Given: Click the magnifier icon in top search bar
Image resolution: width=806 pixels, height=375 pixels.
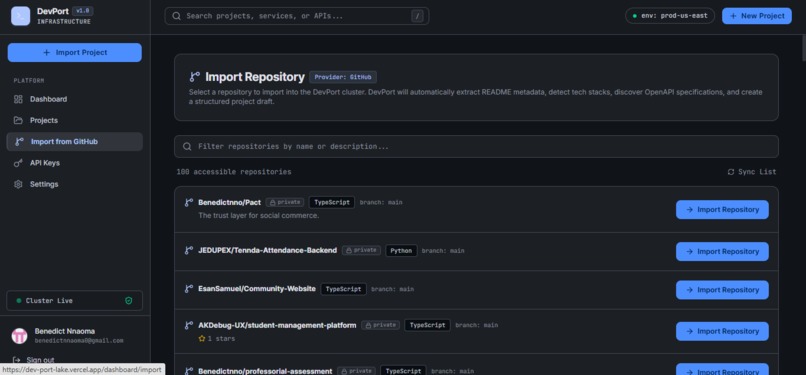Looking at the screenshot, I should (x=176, y=16).
